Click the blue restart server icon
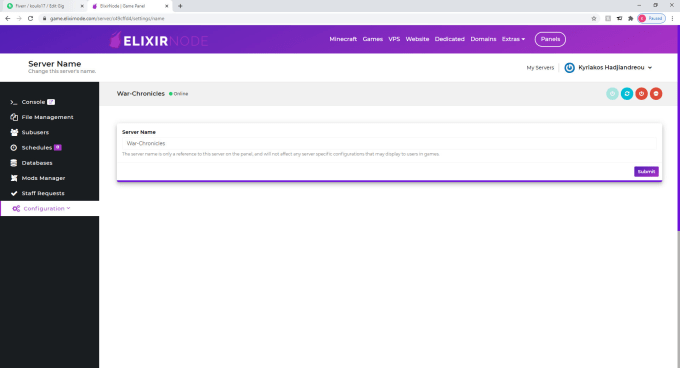 627,94
